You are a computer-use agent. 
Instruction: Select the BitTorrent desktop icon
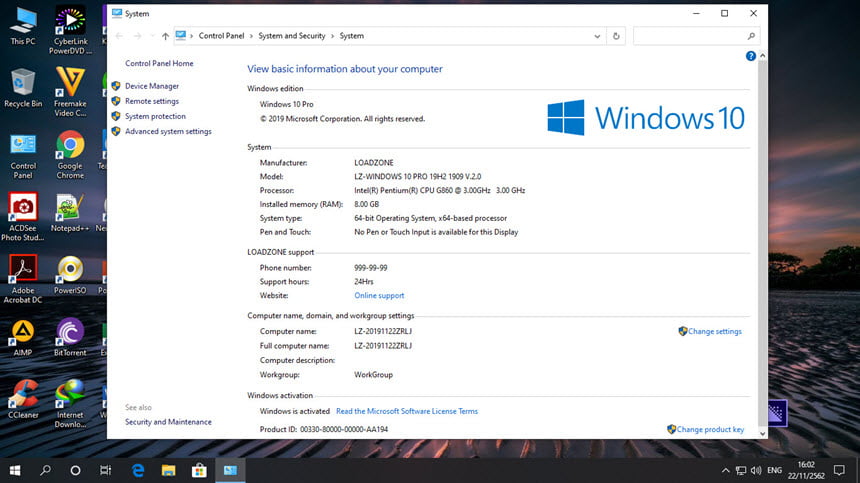[70, 338]
